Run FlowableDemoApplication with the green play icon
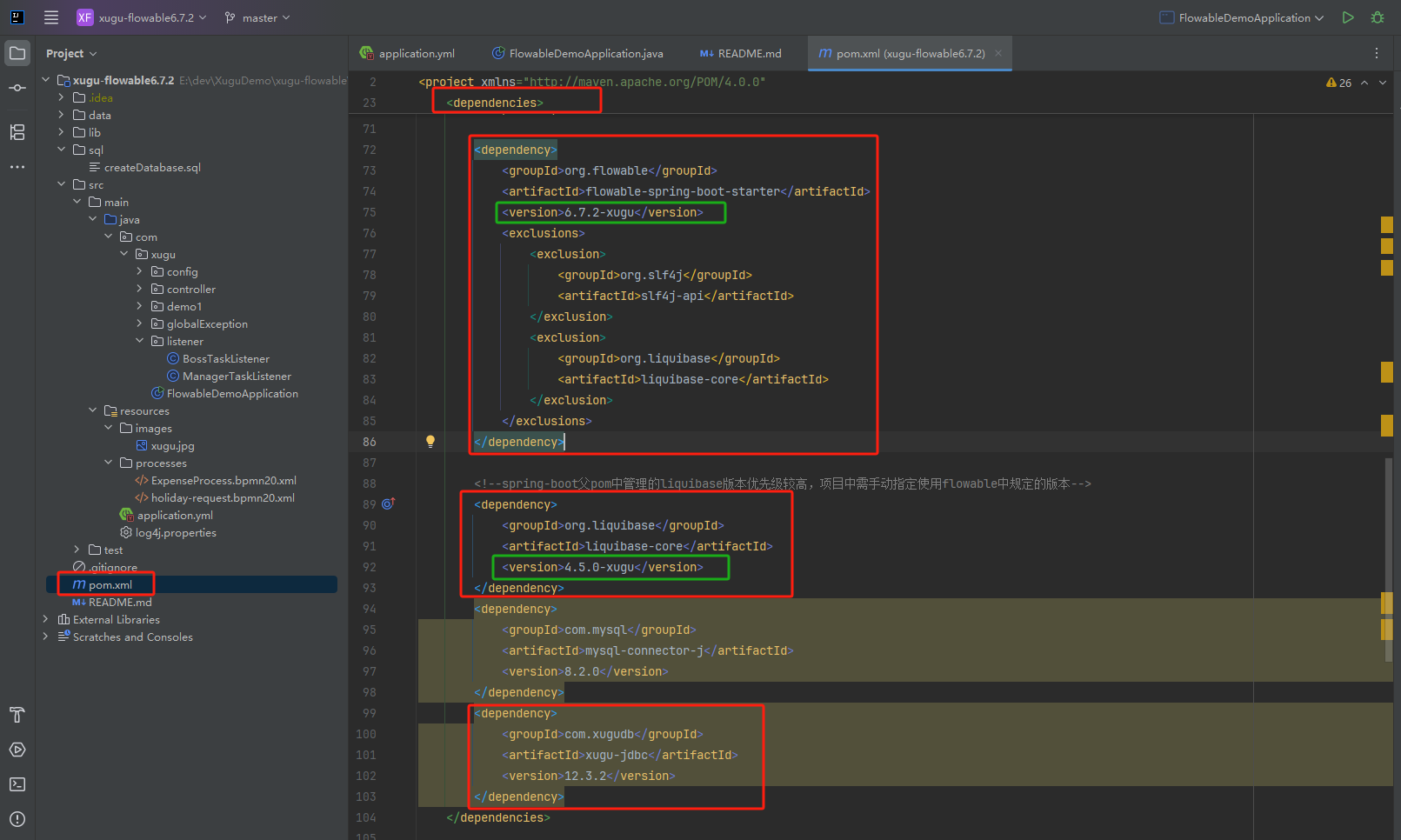The height and width of the screenshot is (840, 1401). 1347,17
